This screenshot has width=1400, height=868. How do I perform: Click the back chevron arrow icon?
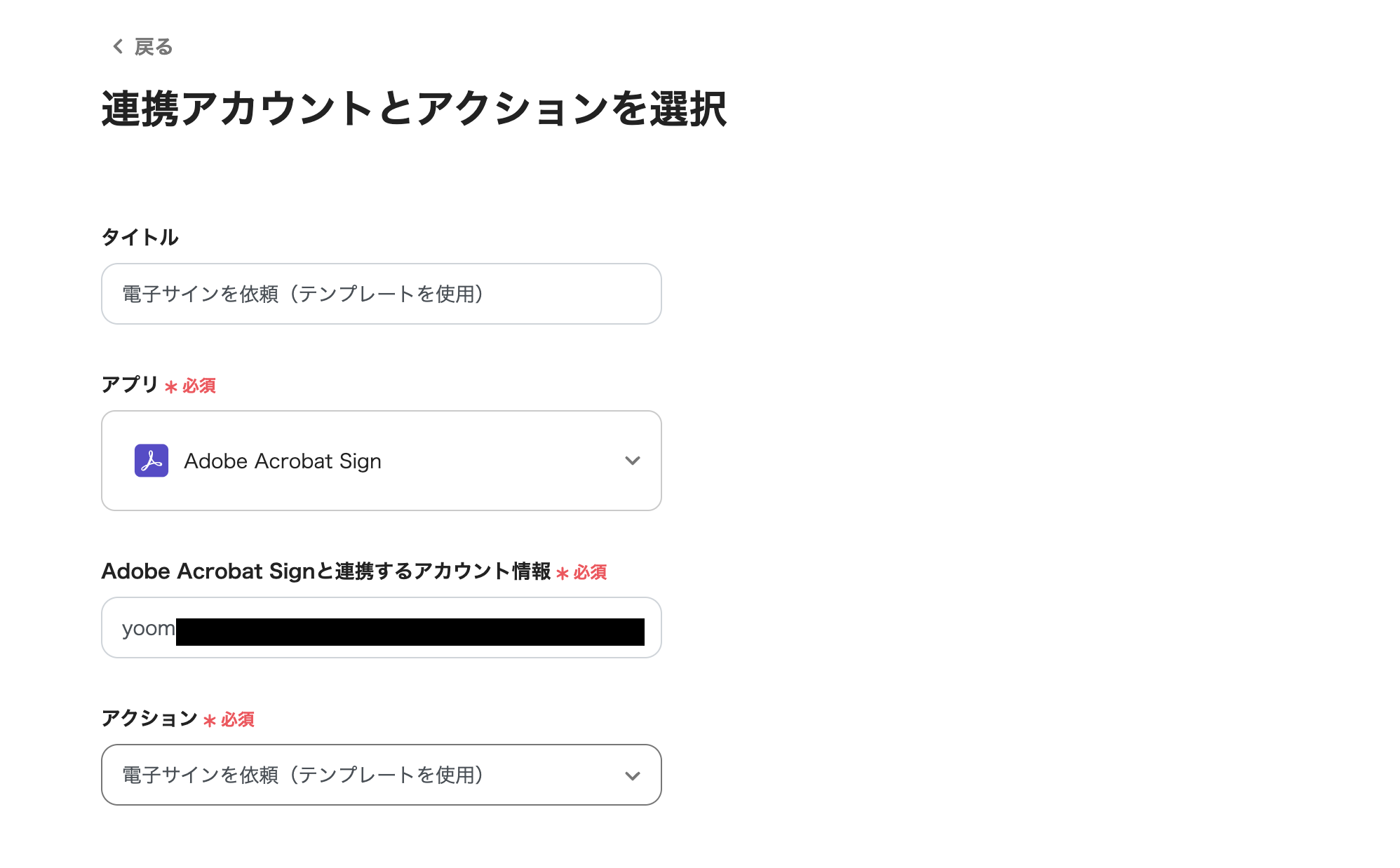click(117, 47)
